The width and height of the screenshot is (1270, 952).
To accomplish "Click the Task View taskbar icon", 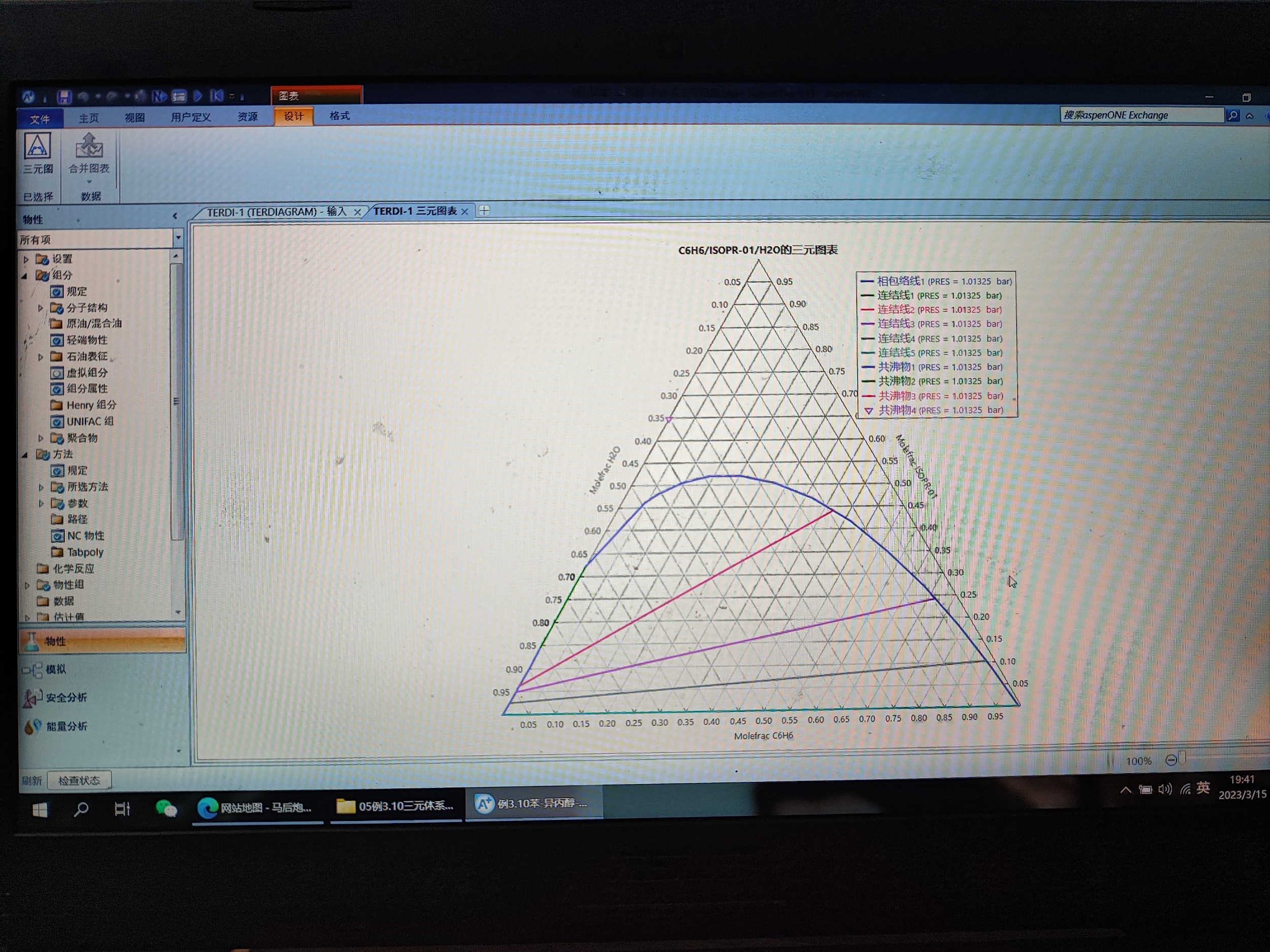I will [122, 809].
